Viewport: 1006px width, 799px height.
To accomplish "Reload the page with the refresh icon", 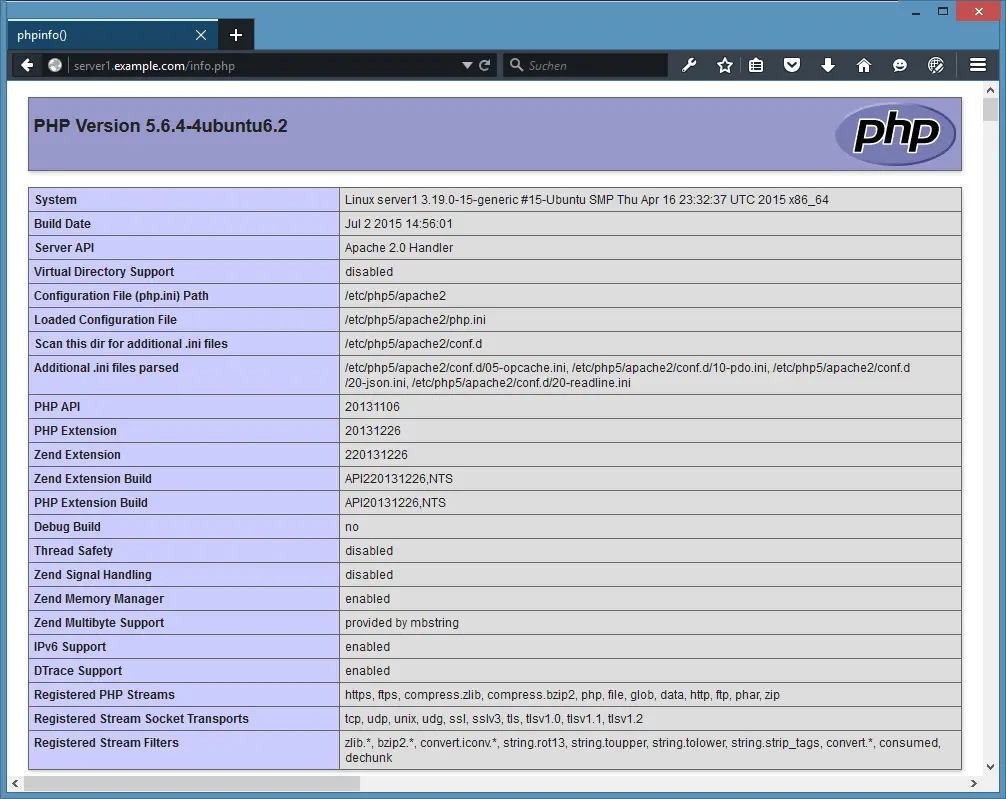I will 485,65.
